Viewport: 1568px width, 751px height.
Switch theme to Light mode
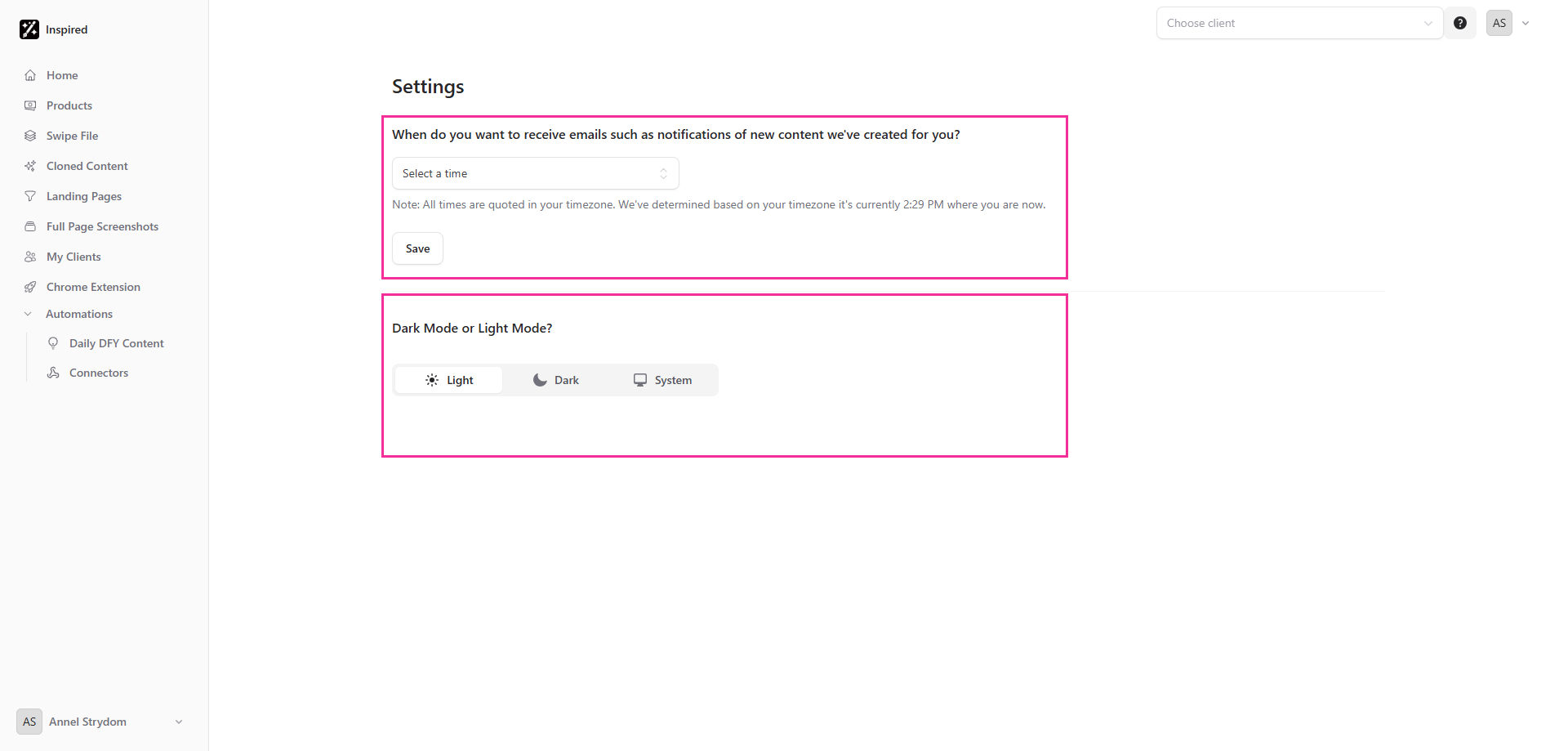point(448,380)
